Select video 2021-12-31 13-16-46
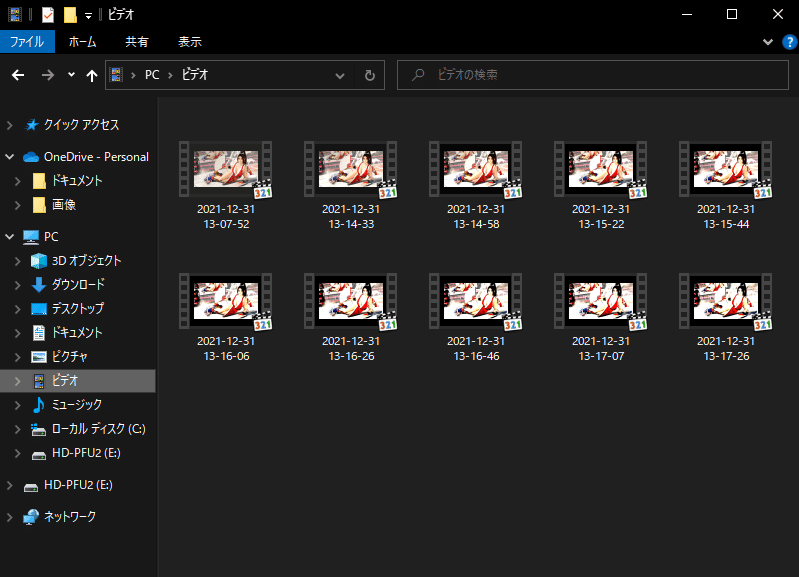799x577 pixels. (476, 318)
